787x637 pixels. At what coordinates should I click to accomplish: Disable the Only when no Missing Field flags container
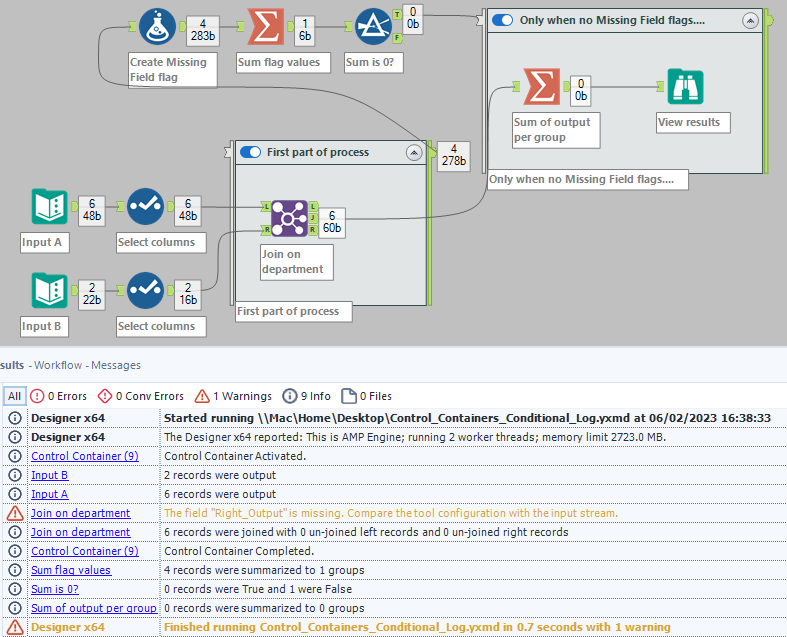[502, 20]
